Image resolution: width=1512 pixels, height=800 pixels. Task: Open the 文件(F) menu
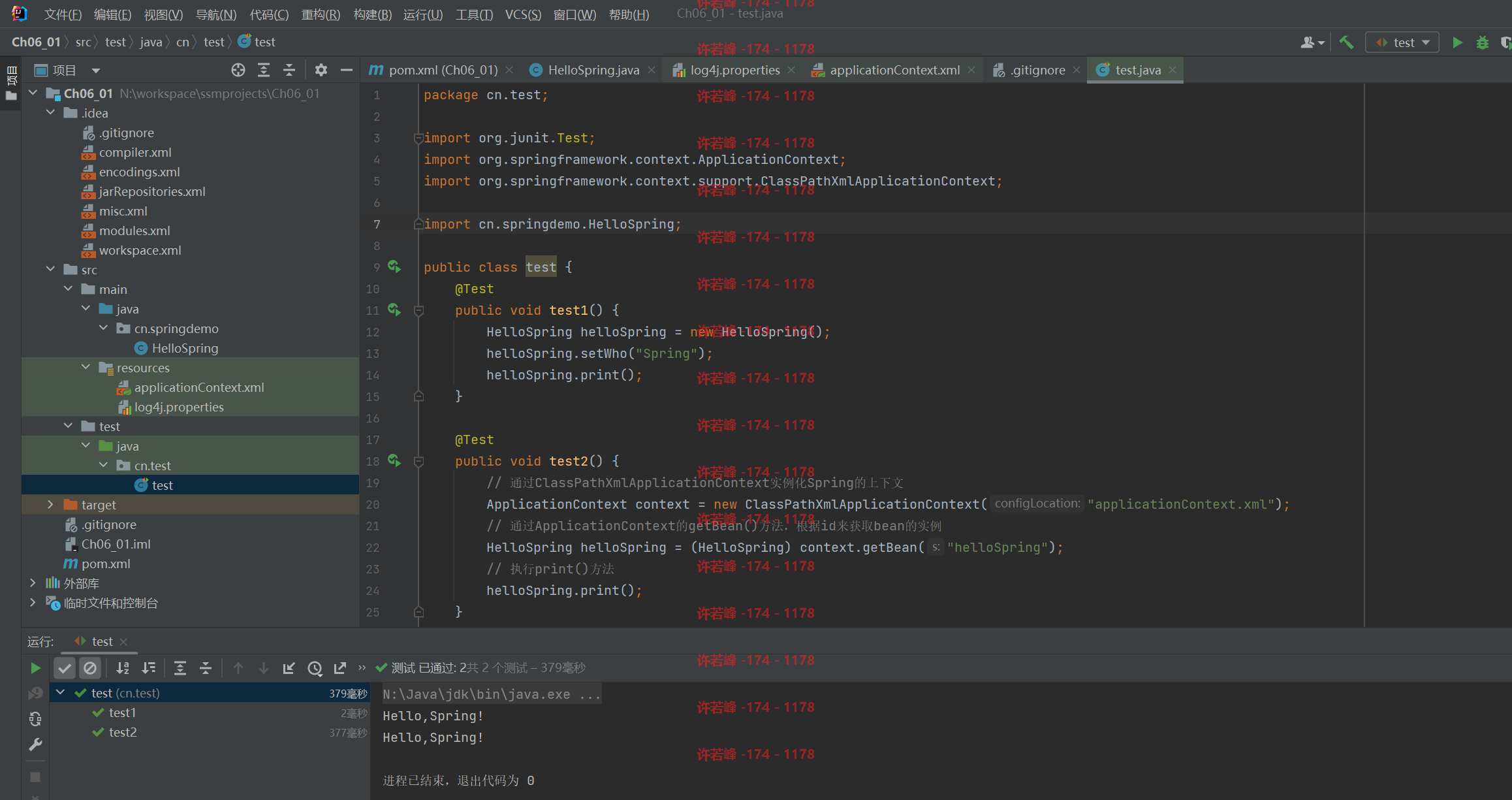coord(63,14)
